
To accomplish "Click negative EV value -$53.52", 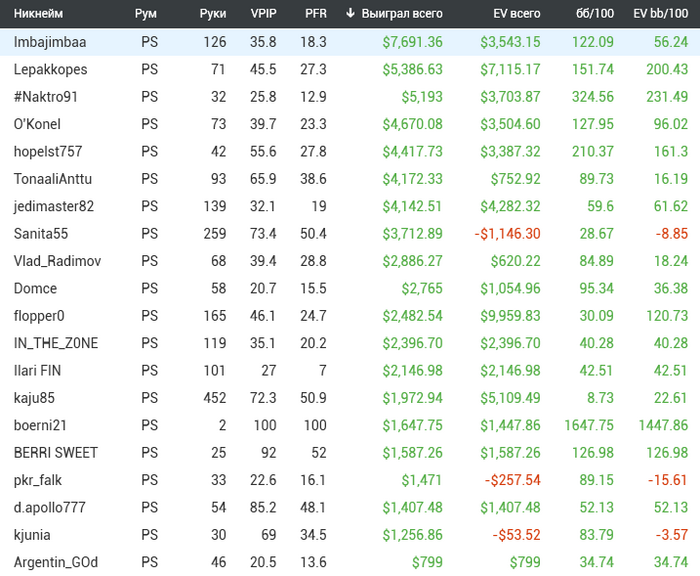I will pyautogui.click(x=517, y=534).
